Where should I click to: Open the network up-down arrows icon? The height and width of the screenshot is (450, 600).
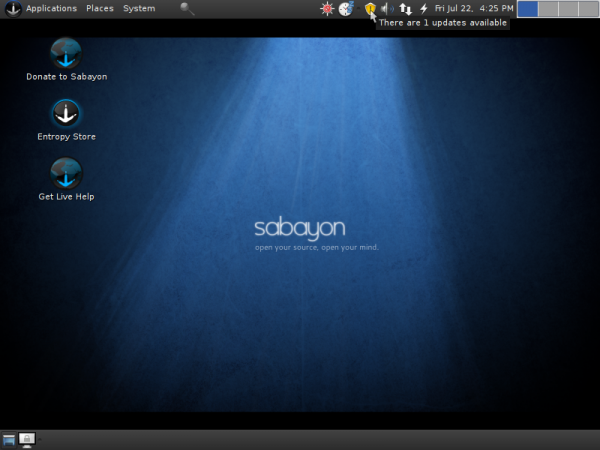406,8
